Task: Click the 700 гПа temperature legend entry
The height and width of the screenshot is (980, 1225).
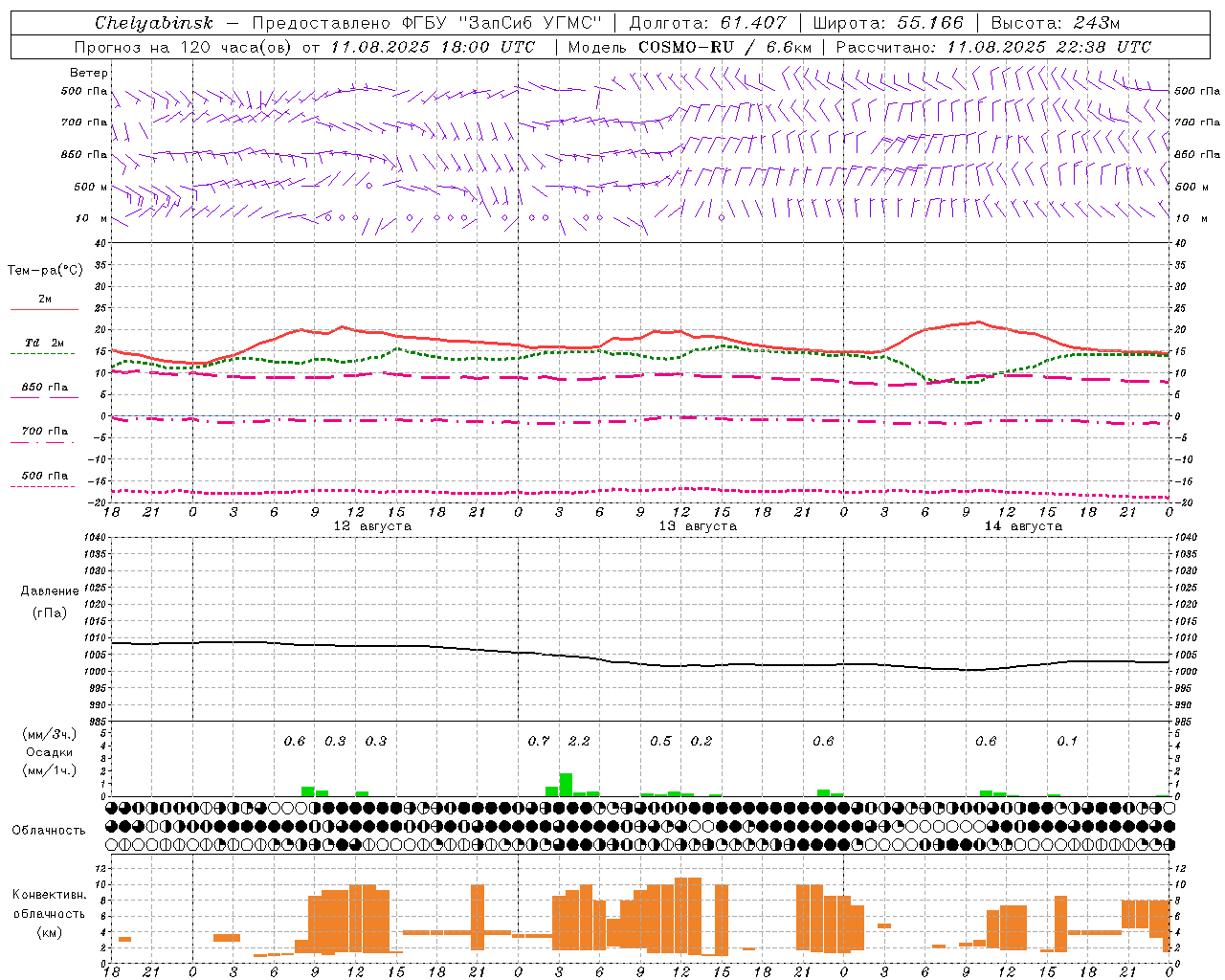Action: pos(45,432)
